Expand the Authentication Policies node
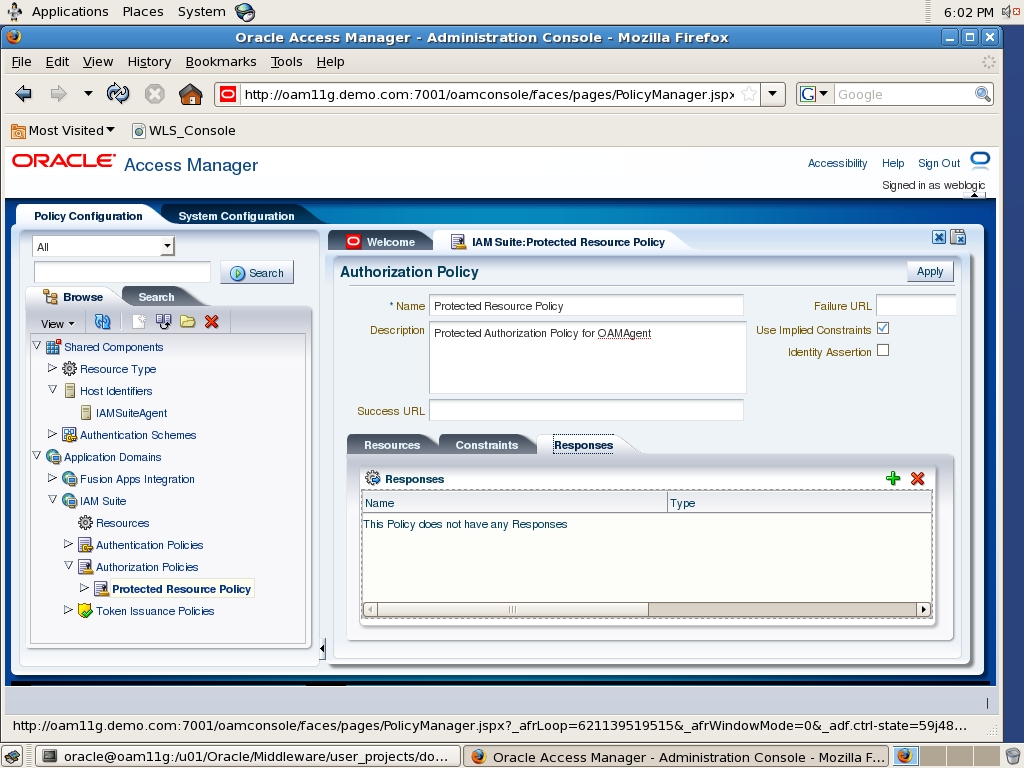The width and height of the screenshot is (1024, 768). click(68, 545)
